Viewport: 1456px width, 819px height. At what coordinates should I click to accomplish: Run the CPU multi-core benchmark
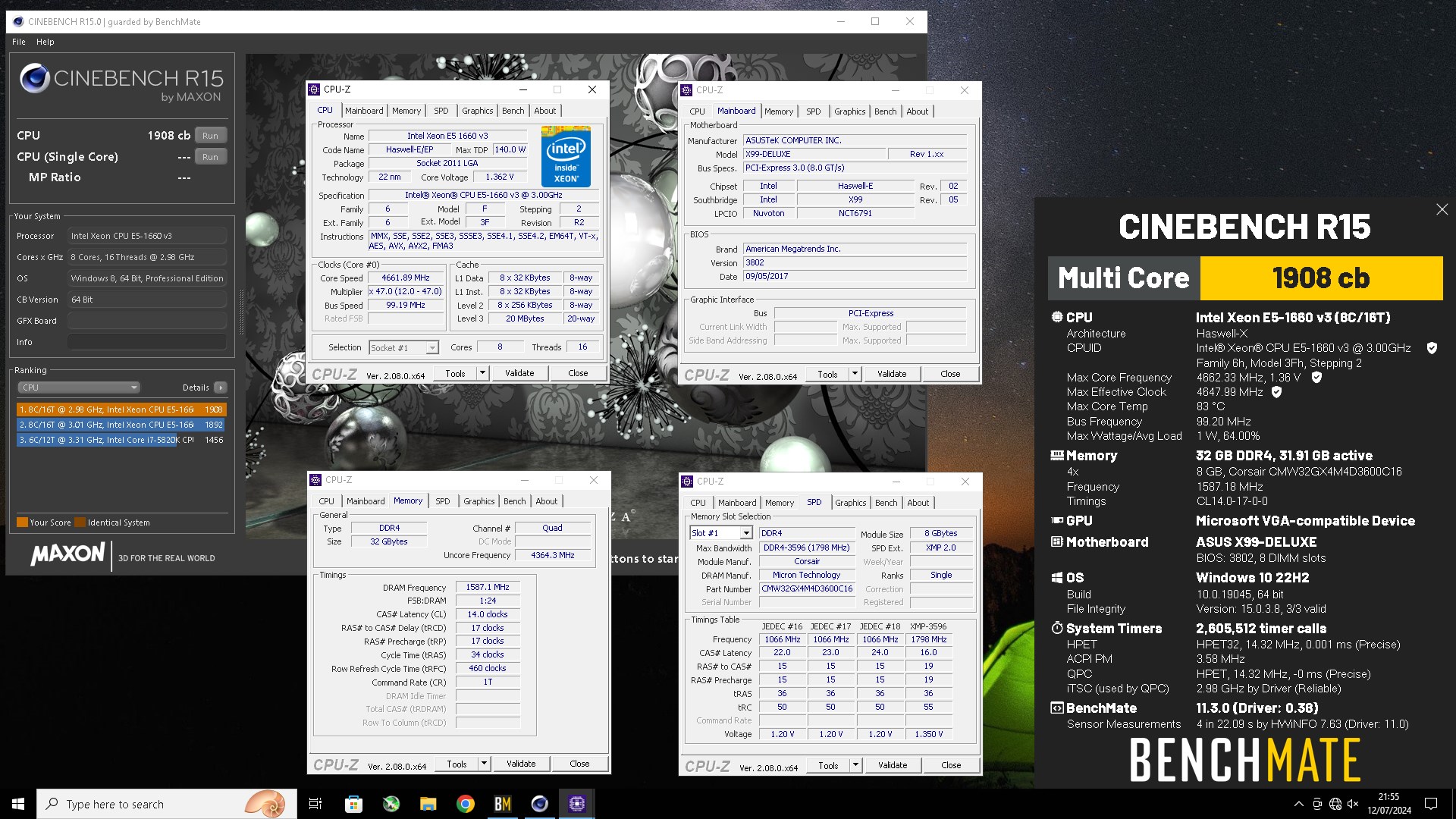click(210, 136)
